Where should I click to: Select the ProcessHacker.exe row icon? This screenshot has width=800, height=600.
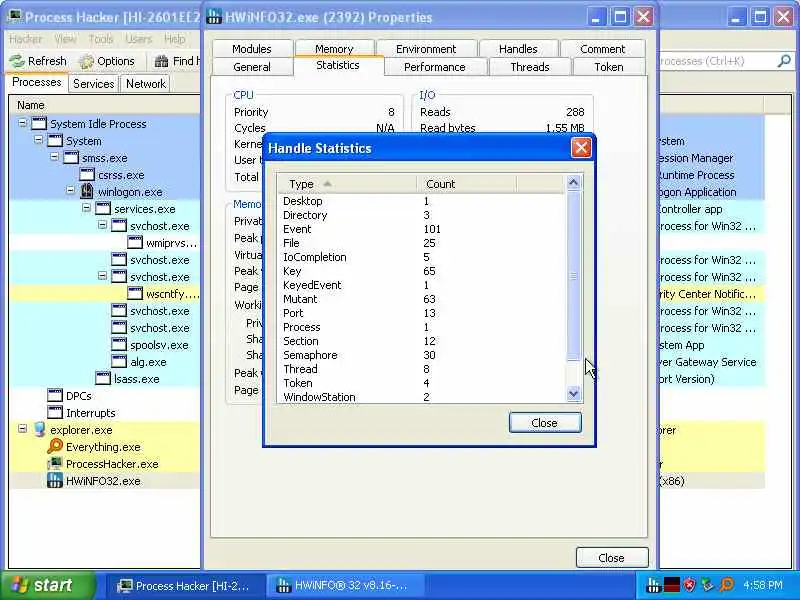pos(55,464)
